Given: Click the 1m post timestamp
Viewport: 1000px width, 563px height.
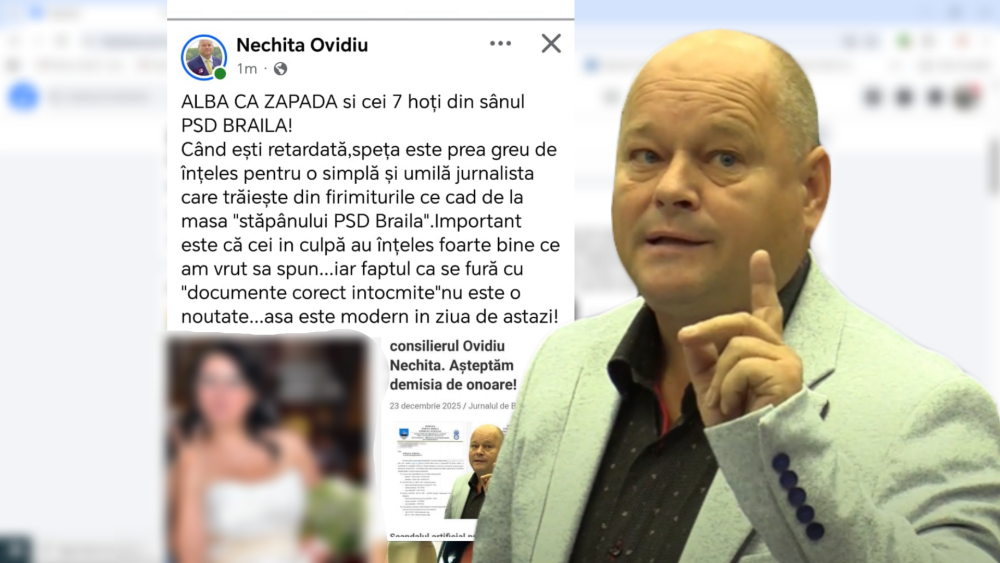Looking at the screenshot, I should (247, 69).
